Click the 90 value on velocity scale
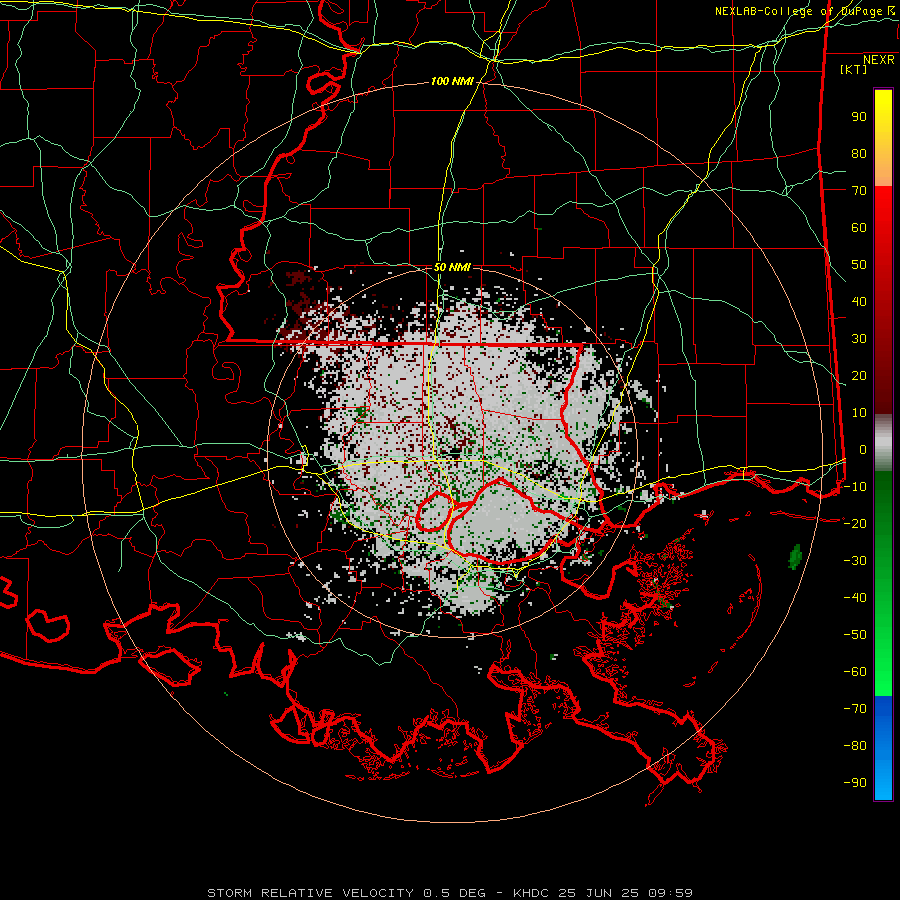Image resolution: width=900 pixels, height=900 pixels. pos(859,117)
